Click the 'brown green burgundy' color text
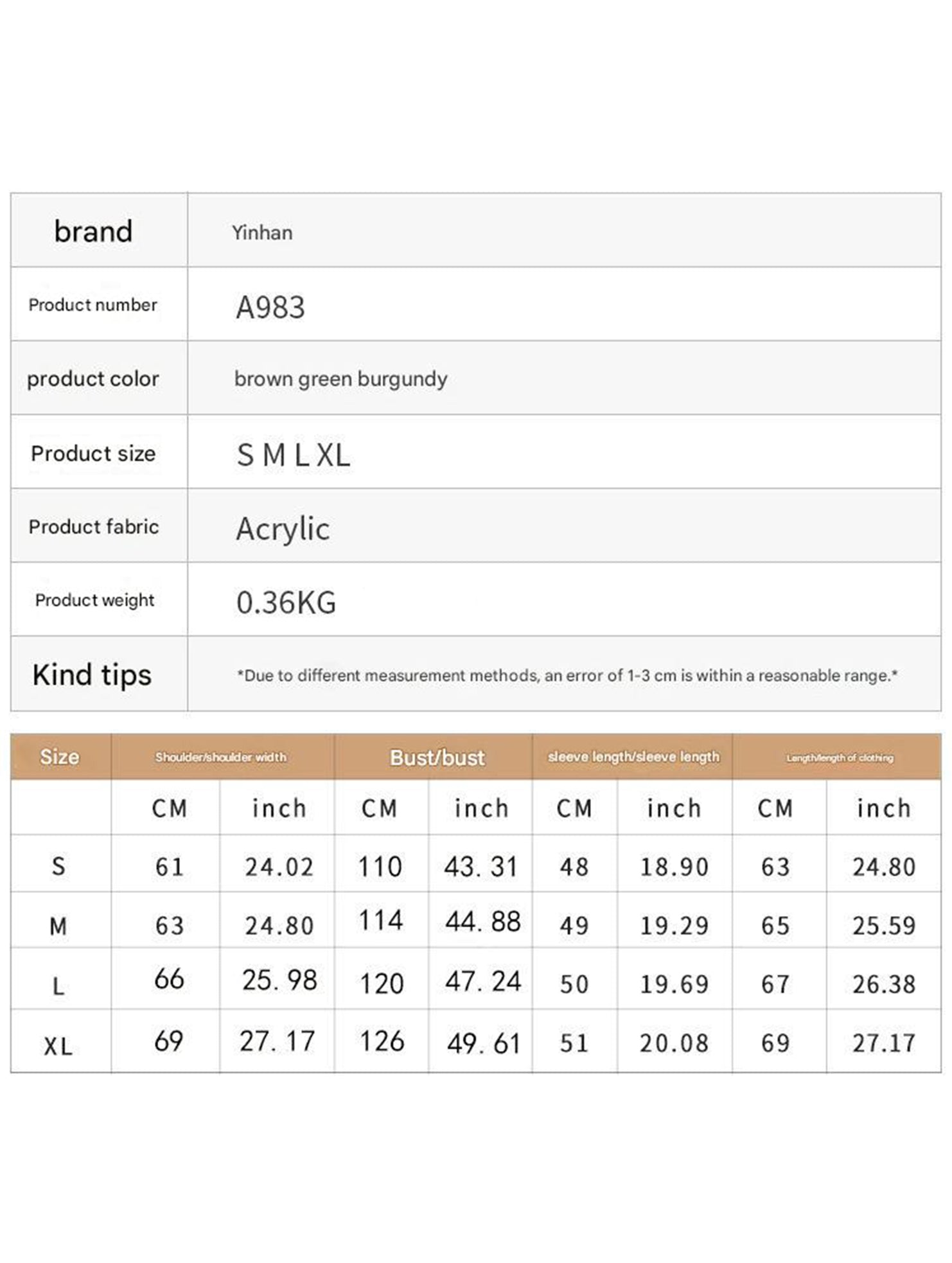The width and height of the screenshot is (952, 1263). click(x=340, y=379)
